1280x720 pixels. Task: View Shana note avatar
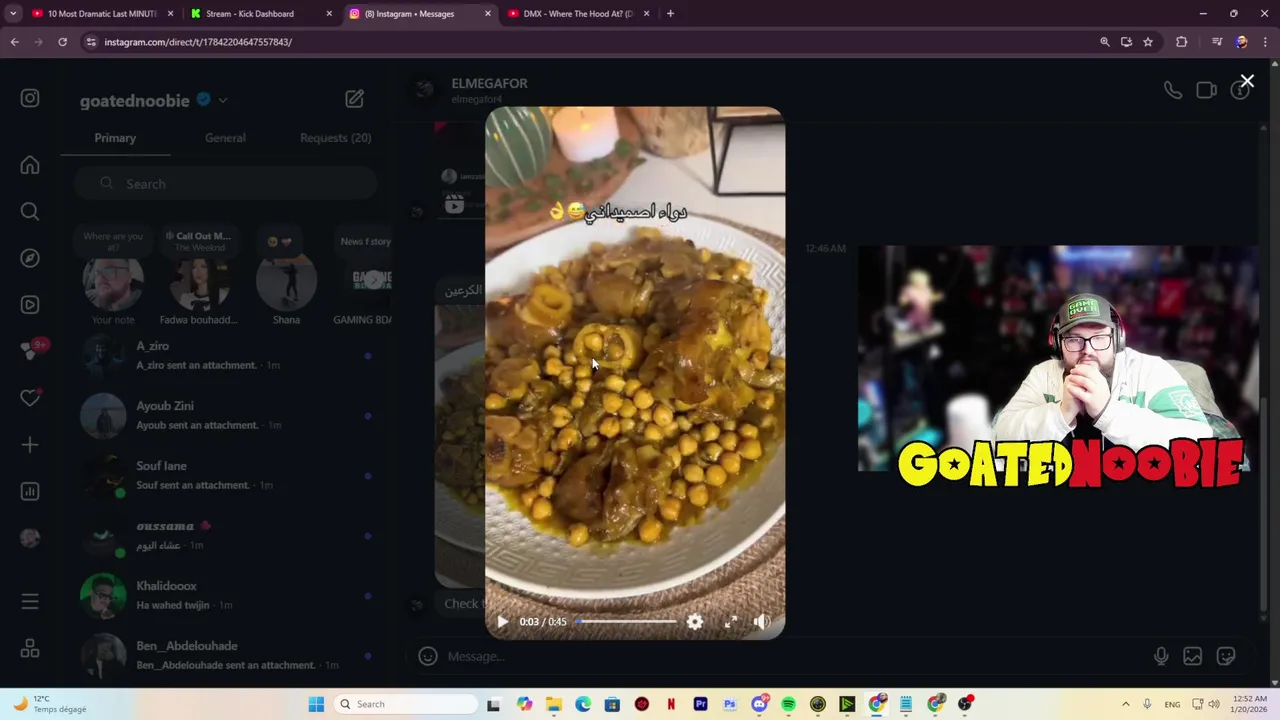(x=286, y=281)
